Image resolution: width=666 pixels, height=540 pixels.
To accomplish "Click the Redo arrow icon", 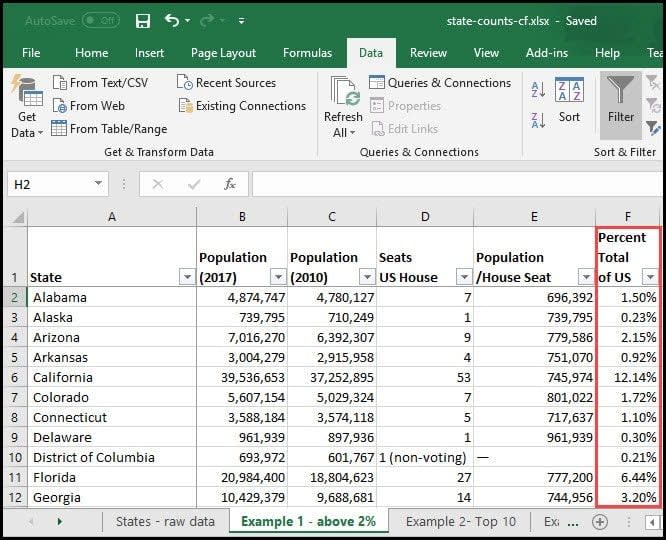I will coord(208,20).
